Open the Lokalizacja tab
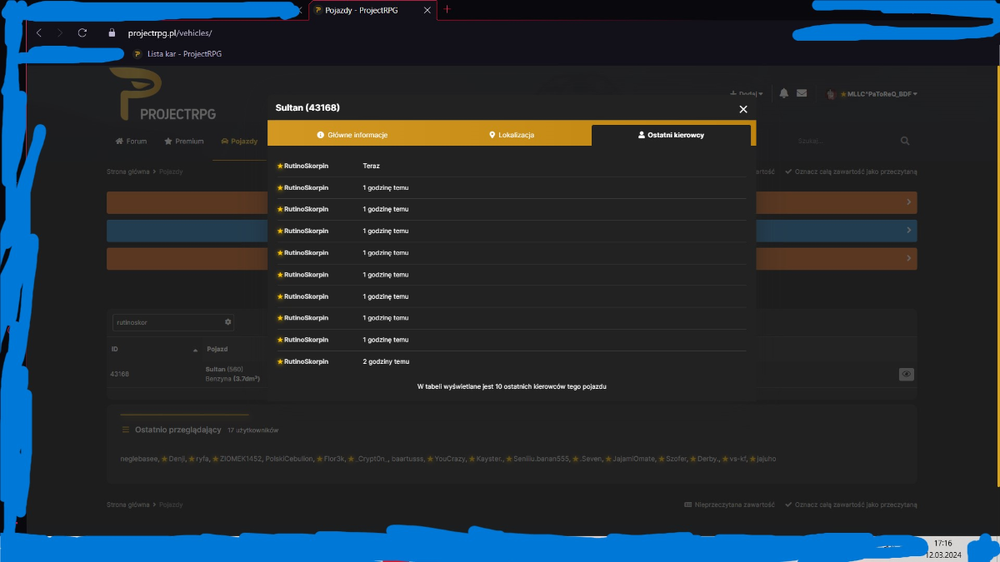Viewport: 1000px width, 562px height. pos(511,135)
